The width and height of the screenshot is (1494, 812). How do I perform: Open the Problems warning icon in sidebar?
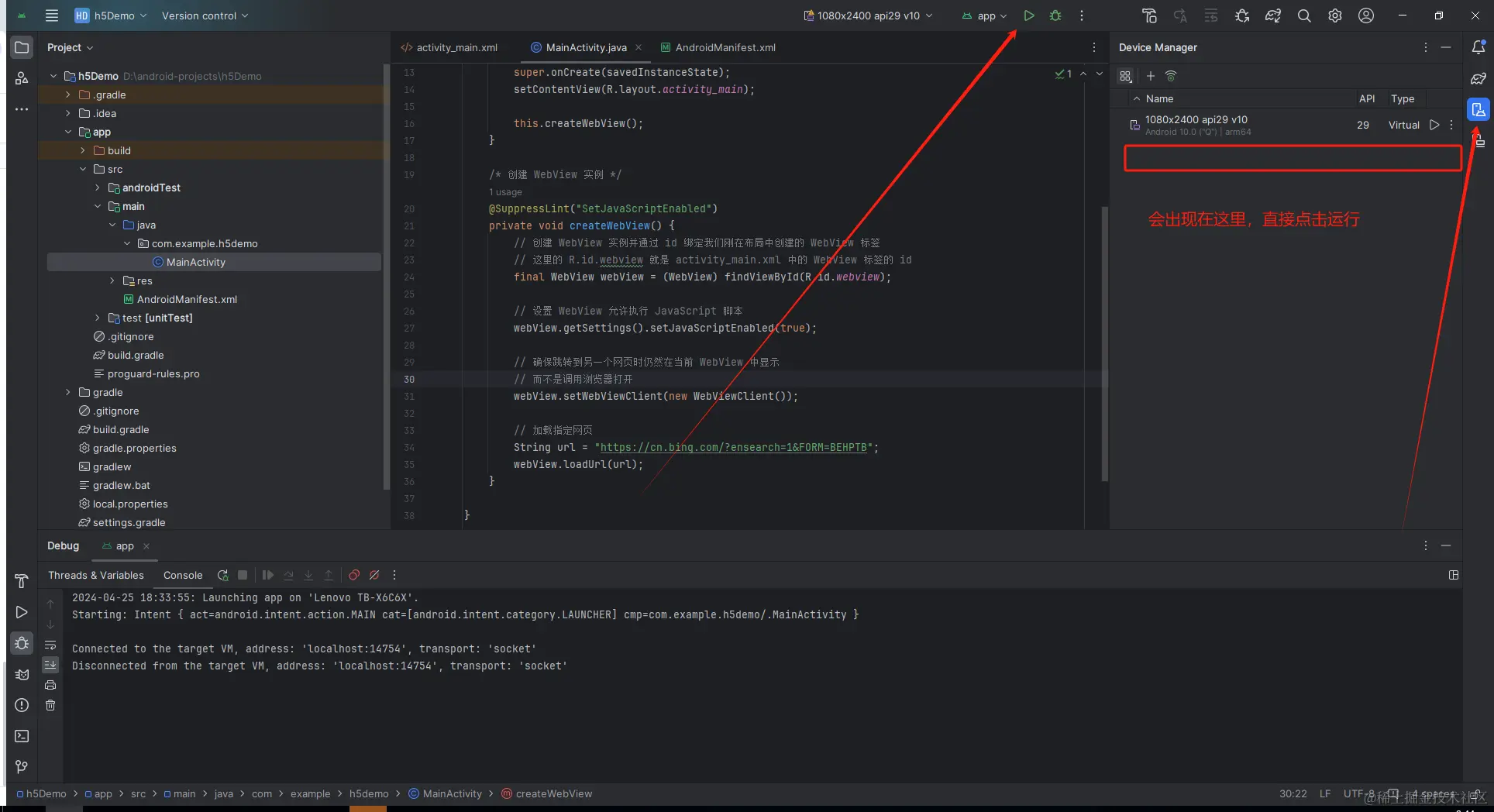click(x=22, y=705)
